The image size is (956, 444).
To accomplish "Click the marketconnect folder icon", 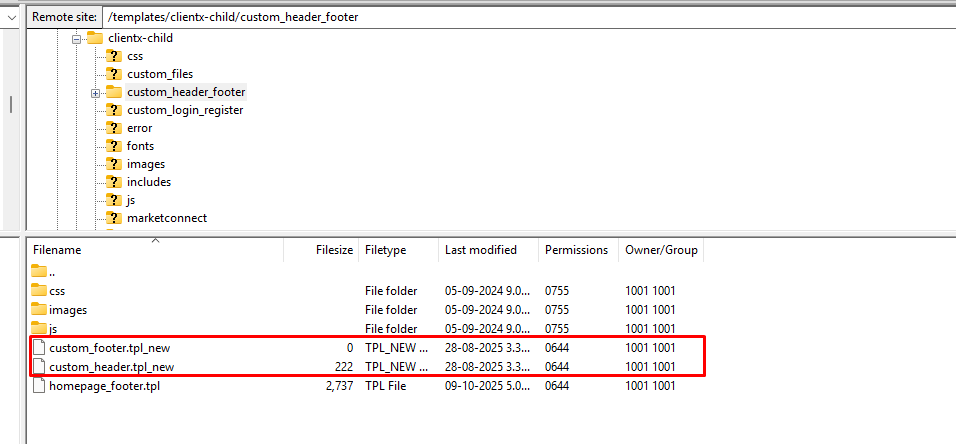I will click(113, 218).
